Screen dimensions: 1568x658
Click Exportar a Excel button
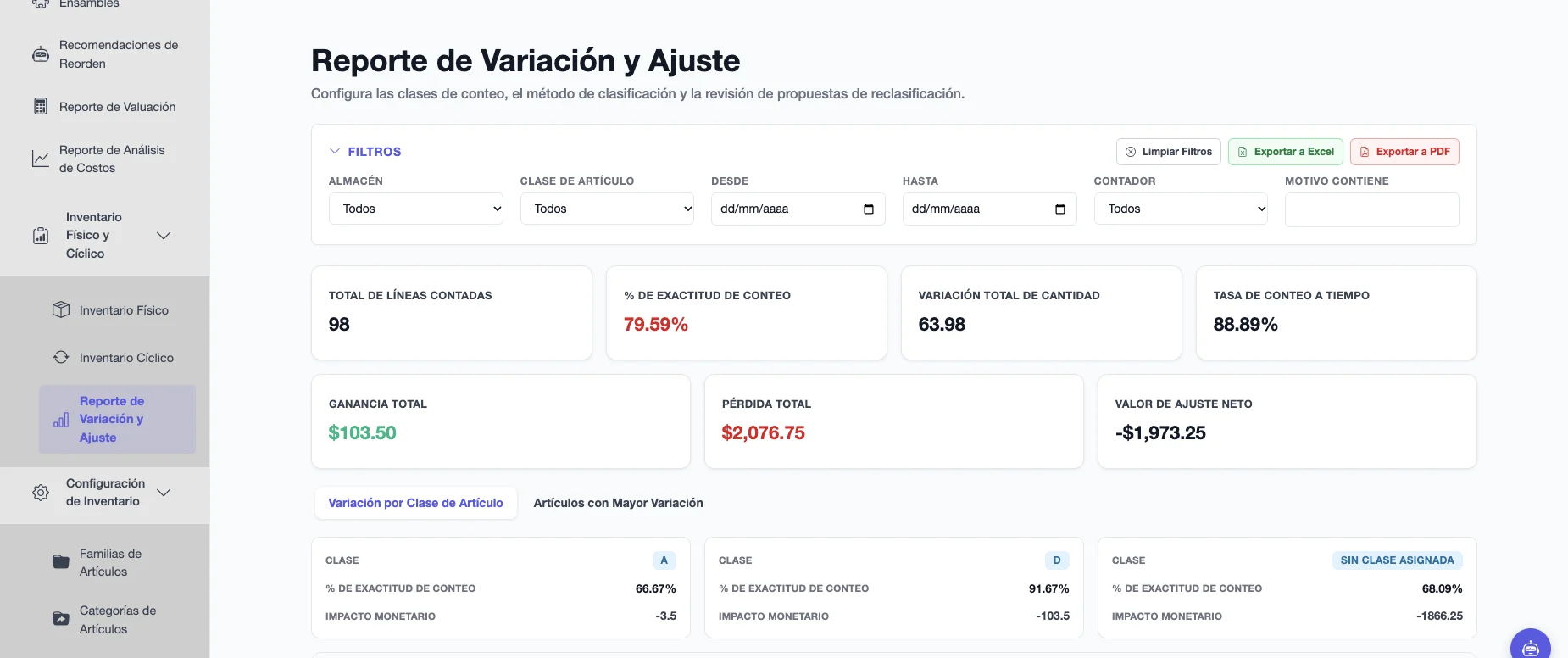1286,152
